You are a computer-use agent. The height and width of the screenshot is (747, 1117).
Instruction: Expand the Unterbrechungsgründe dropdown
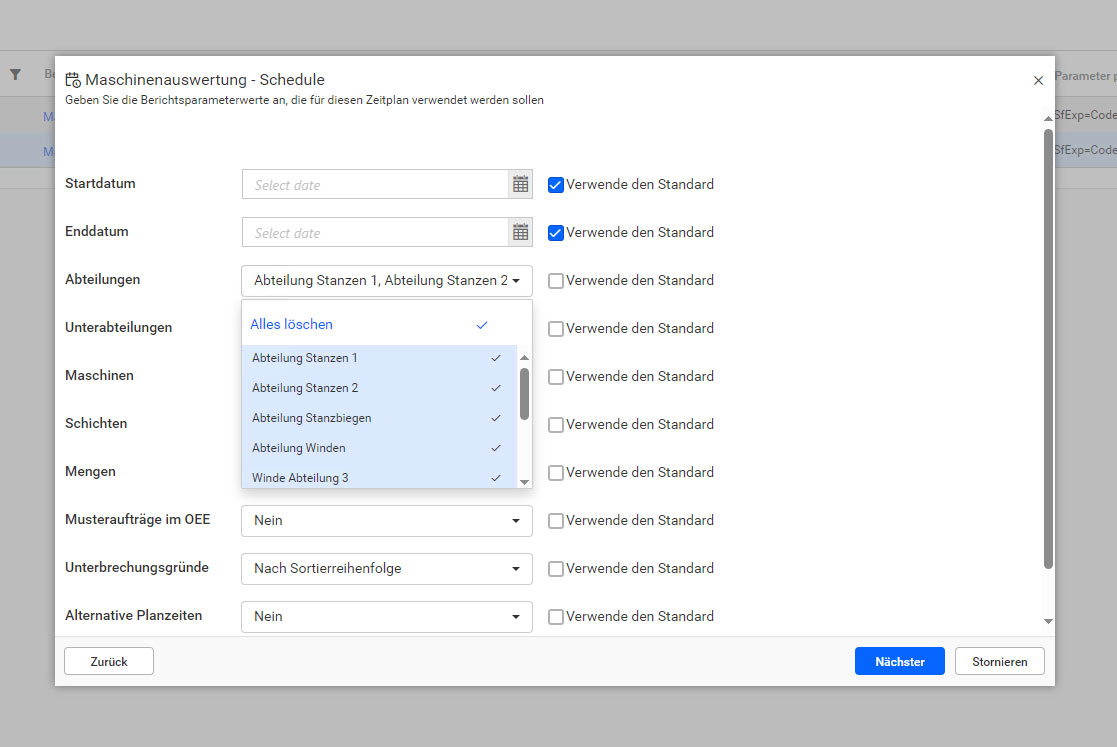(x=386, y=568)
